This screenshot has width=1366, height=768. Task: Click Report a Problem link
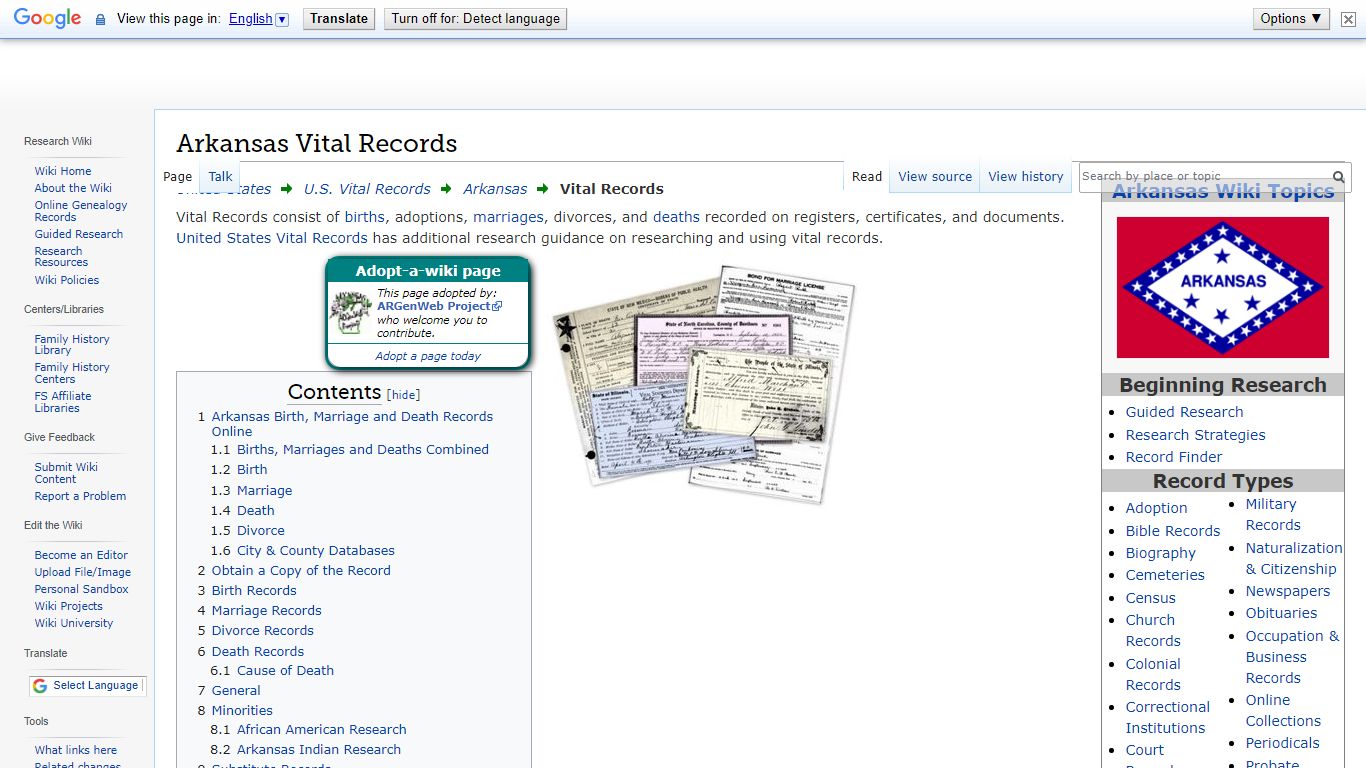tap(80, 496)
